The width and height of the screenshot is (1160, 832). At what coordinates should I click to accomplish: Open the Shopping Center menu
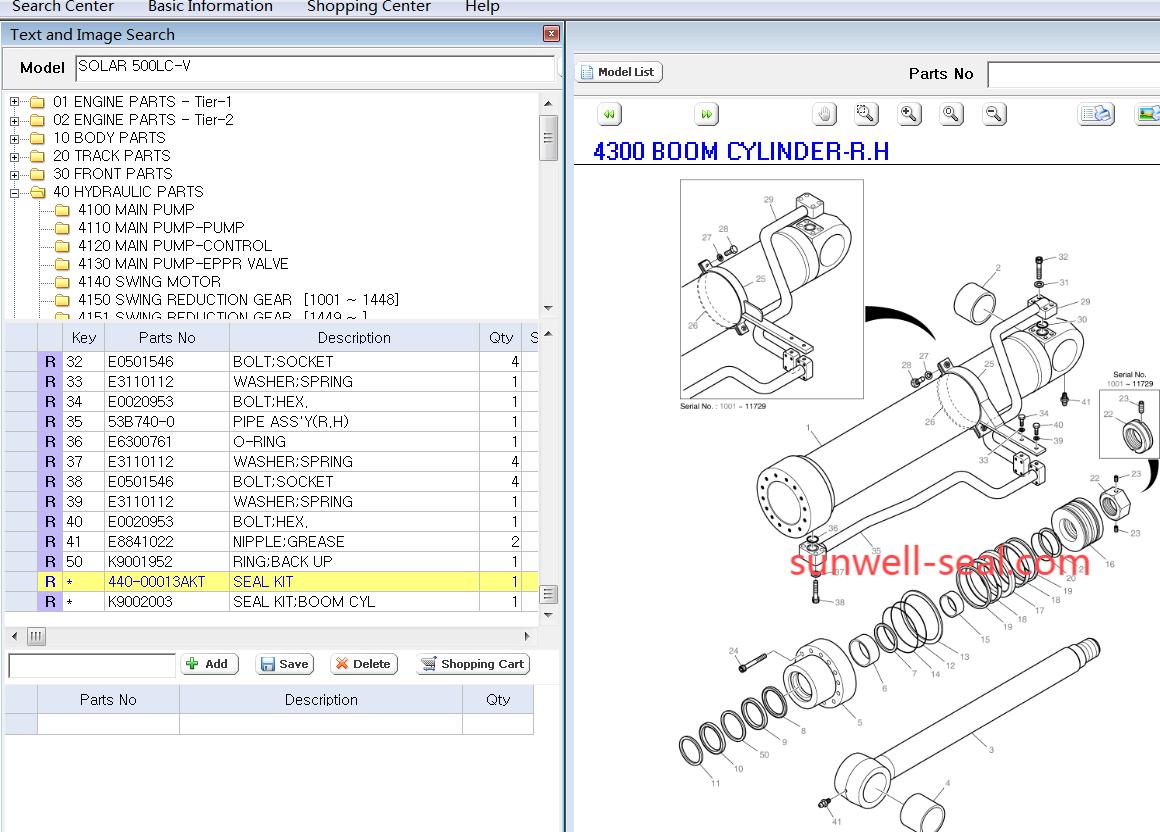[x=368, y=7]
